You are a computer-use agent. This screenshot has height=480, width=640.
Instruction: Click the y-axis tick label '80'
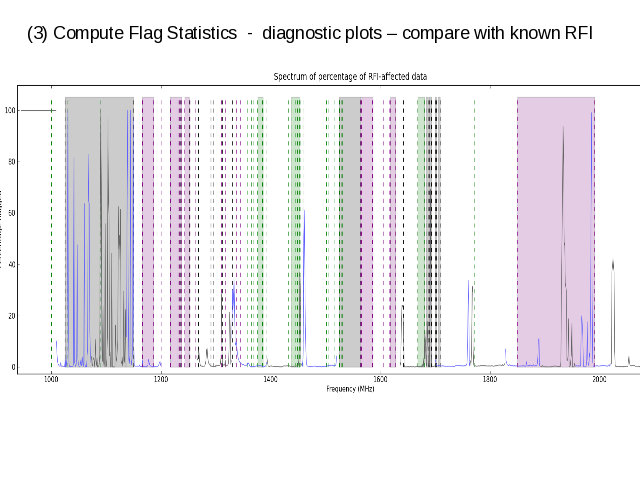[x=11, y=162]
